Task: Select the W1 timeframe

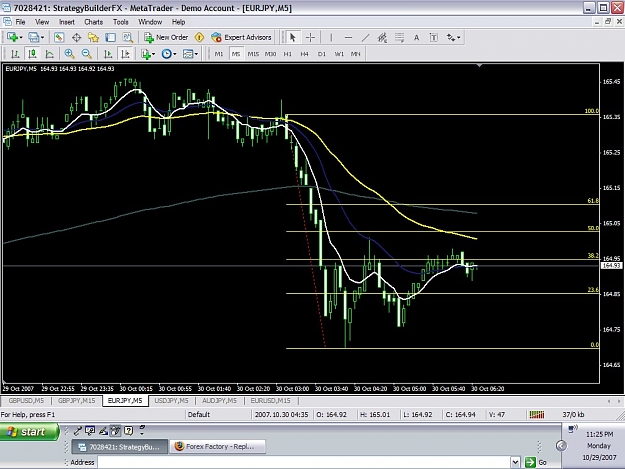Action: pyautogui.click(x=339, y=54)
